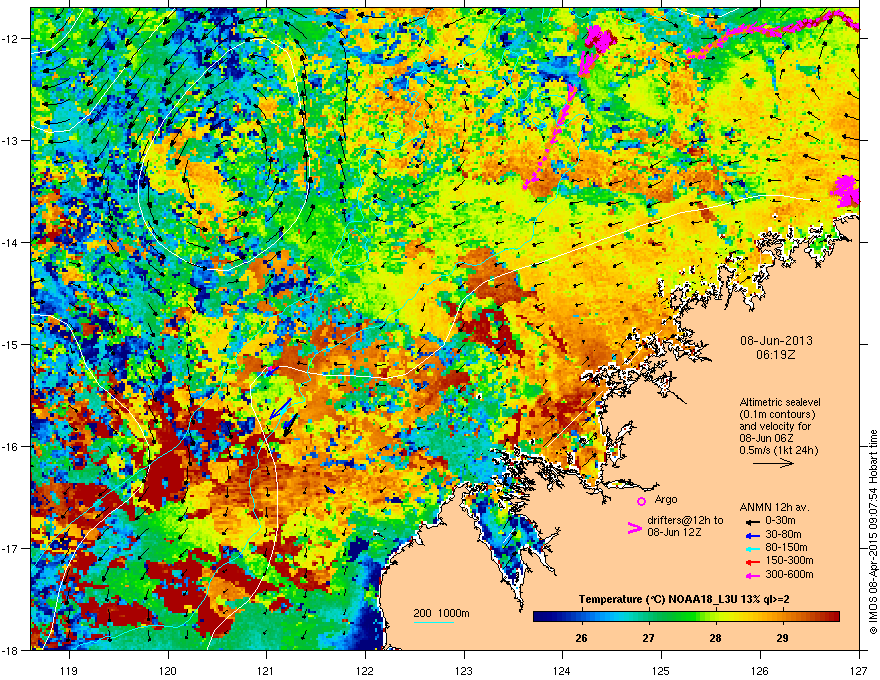The width and height of the screenshot is (880, 680).
Task: Click the color bar tick label 28
Action: pyautogui.click(x=715, y=638)
